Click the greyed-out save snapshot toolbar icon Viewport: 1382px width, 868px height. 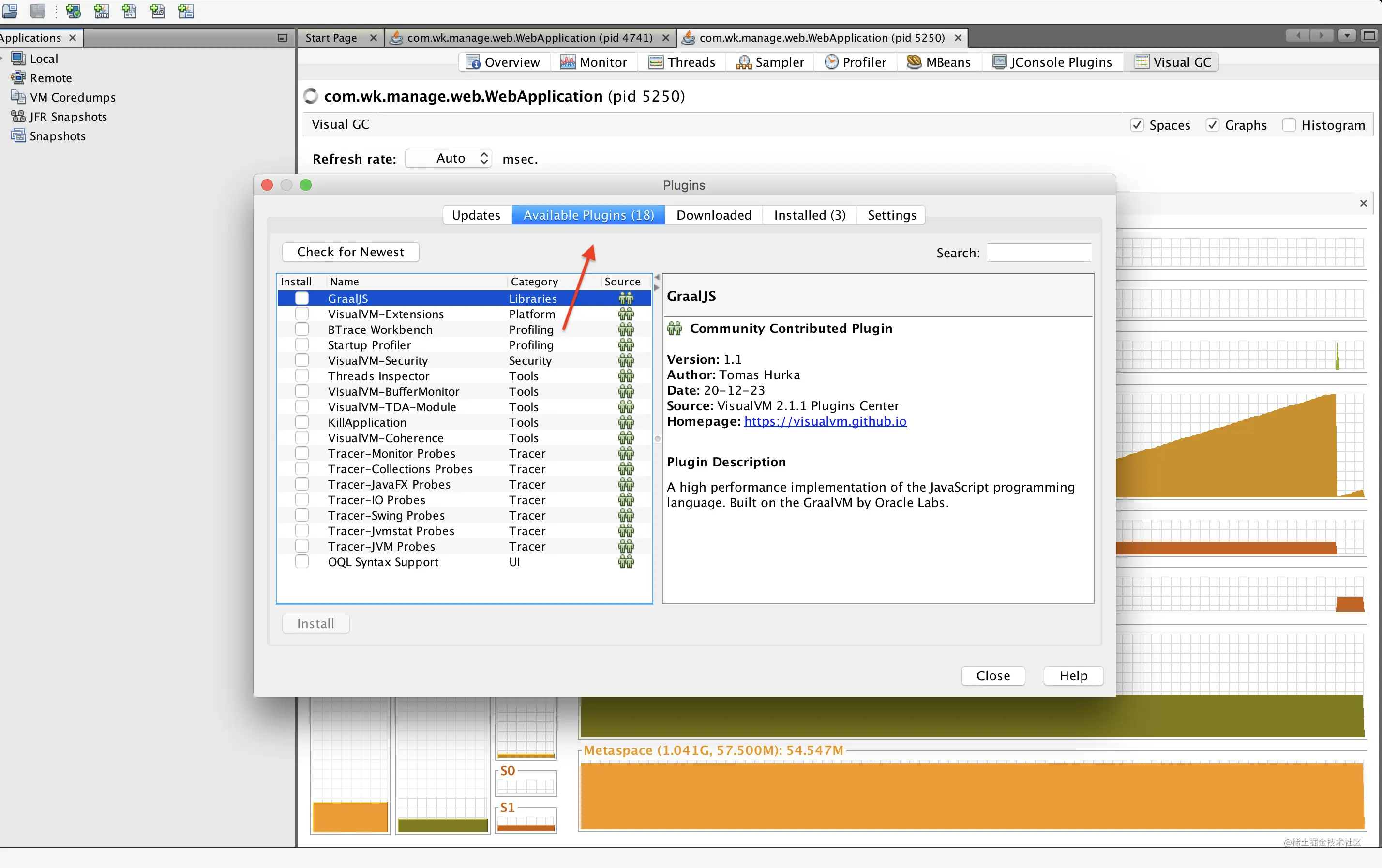37,11
